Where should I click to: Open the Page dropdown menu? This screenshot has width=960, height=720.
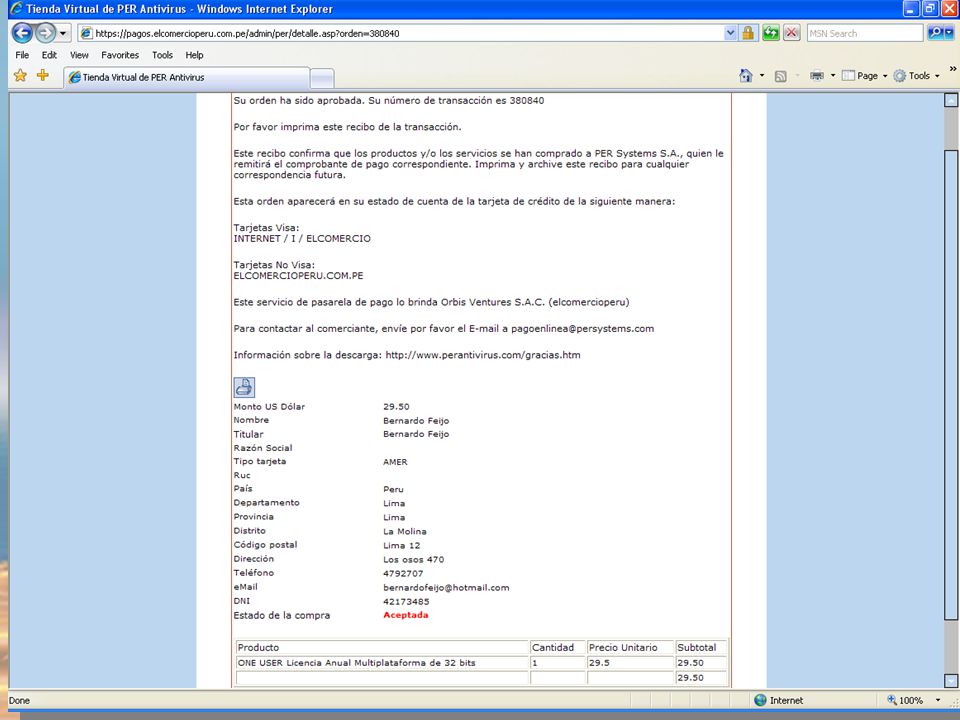[864, 75]
